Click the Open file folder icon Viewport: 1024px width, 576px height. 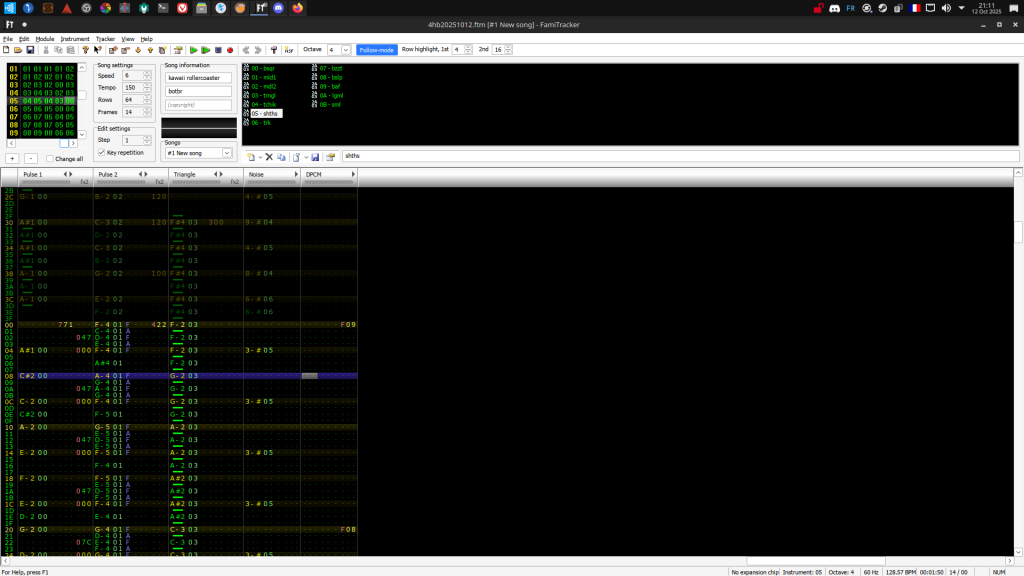[x=18, y=49]
